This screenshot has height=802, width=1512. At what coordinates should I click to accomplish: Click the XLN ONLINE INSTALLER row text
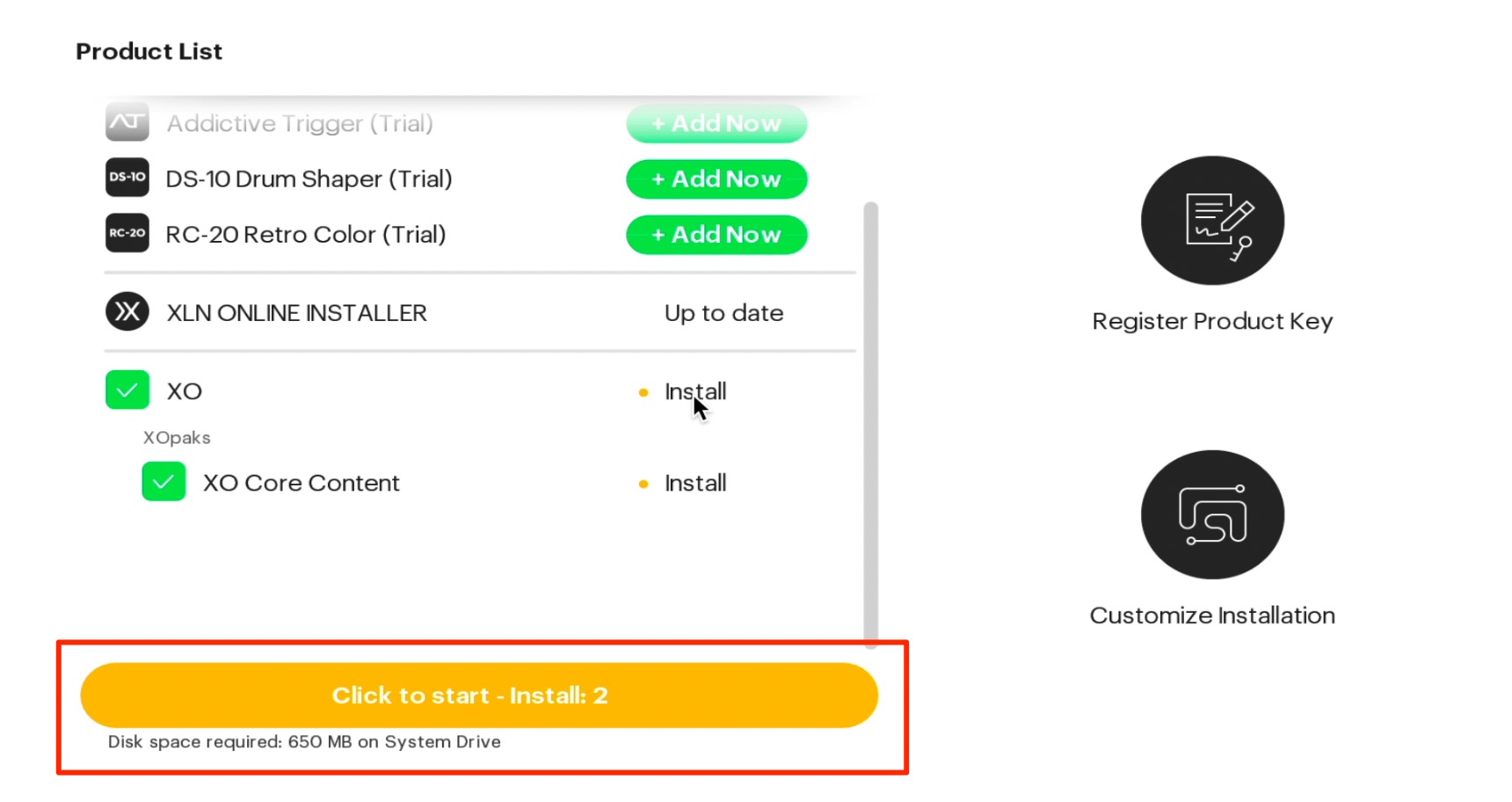(x=297, y=313)
